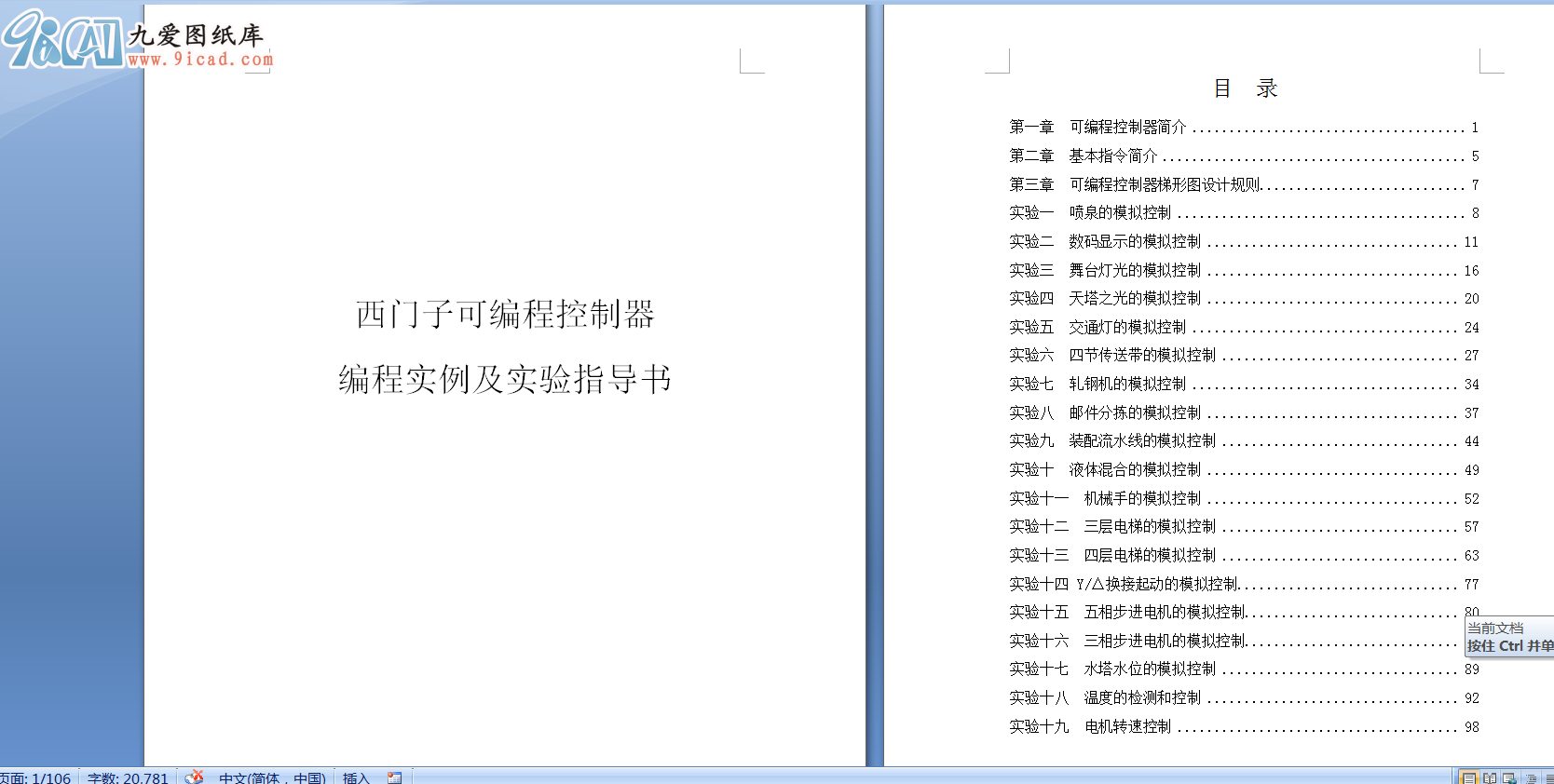Click the cover title 西门子可编程控制器
1554x784 pixels.
[505, 315]
